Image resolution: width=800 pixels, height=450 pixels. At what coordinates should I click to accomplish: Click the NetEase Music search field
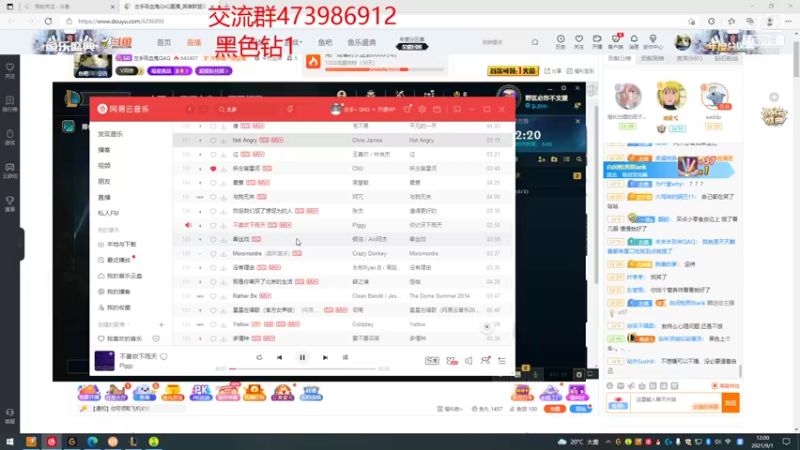[x=248, y=109]
